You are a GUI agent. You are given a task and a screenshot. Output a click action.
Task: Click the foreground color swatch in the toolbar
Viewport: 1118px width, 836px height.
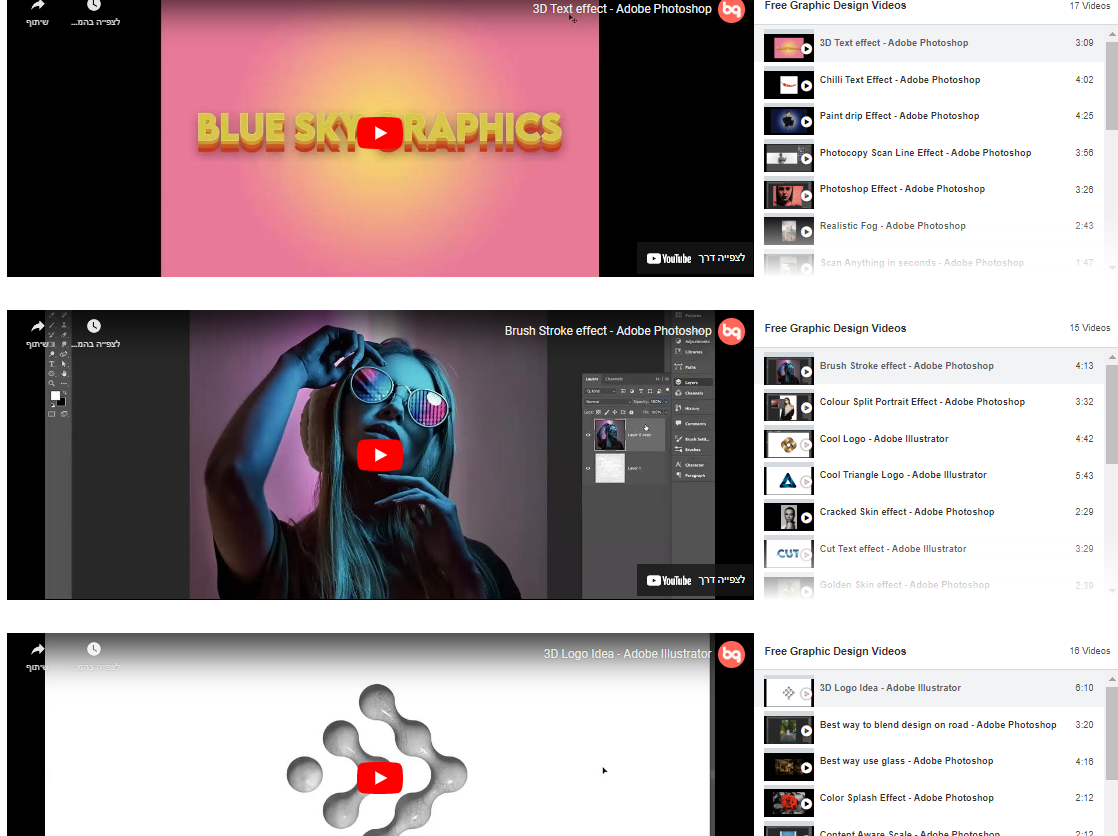tap(55, 395)
